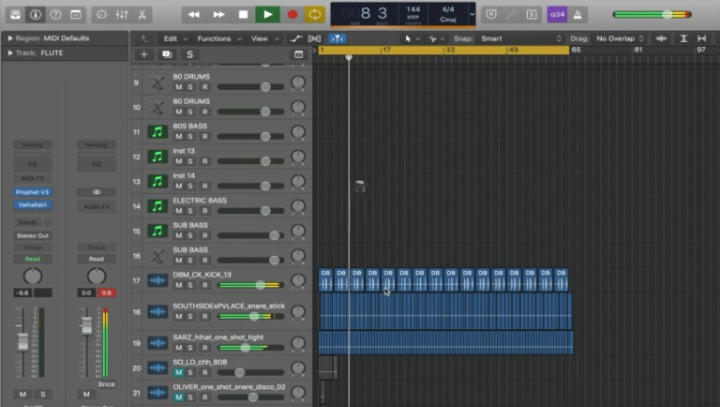Click the Stereo Out output slot

click(x=32, y=236)
